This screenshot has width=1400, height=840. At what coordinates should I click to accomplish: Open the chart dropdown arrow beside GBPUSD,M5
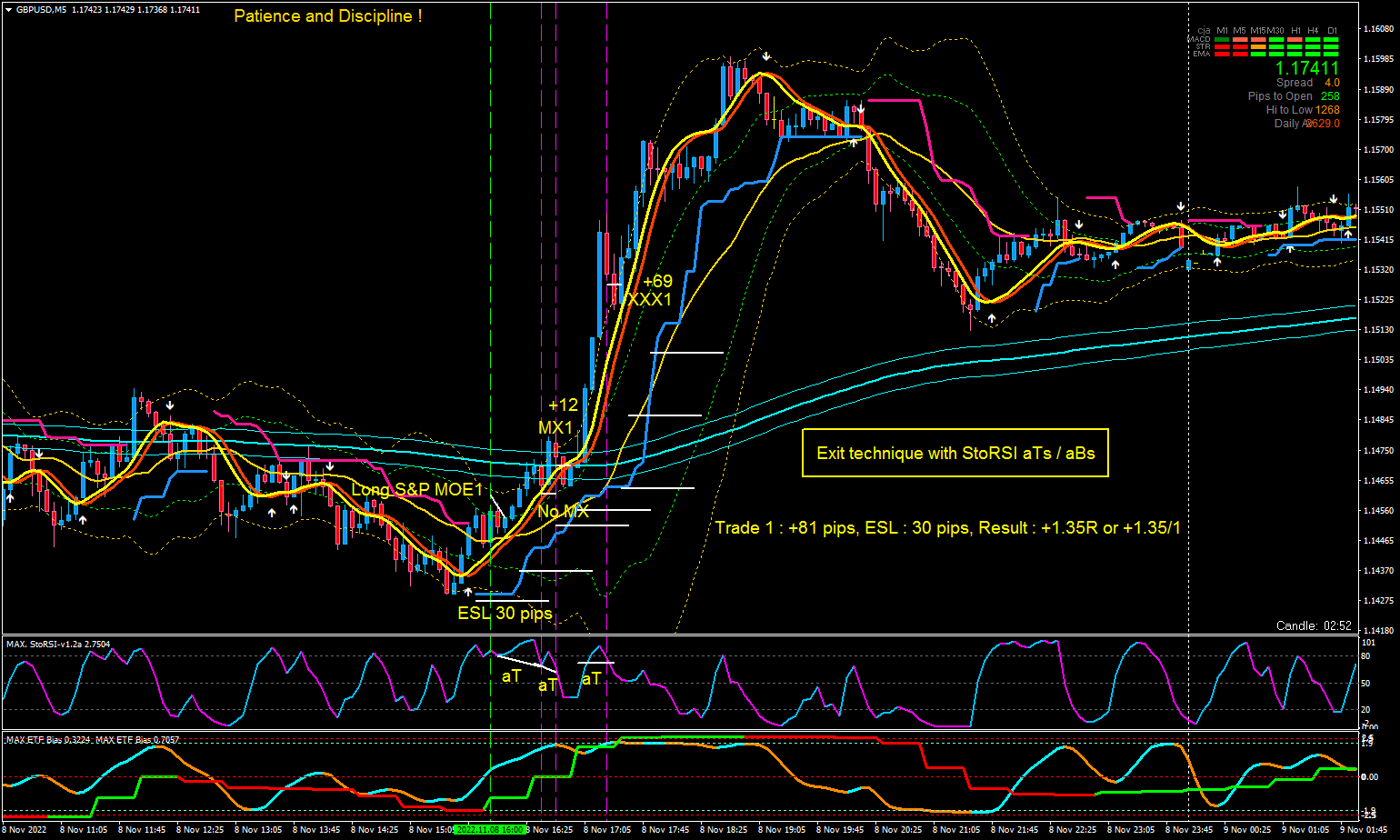pyautogui.click(x=8, y=9)
